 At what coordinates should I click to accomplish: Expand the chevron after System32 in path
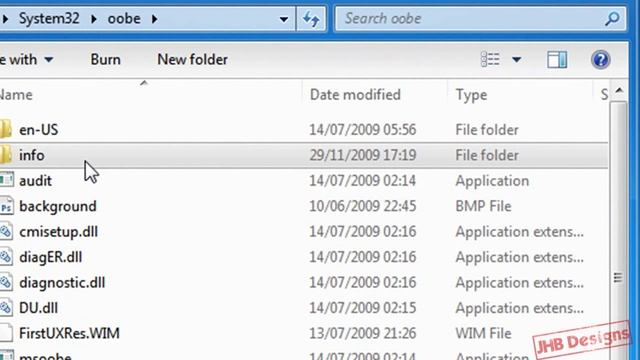(93, 19)
